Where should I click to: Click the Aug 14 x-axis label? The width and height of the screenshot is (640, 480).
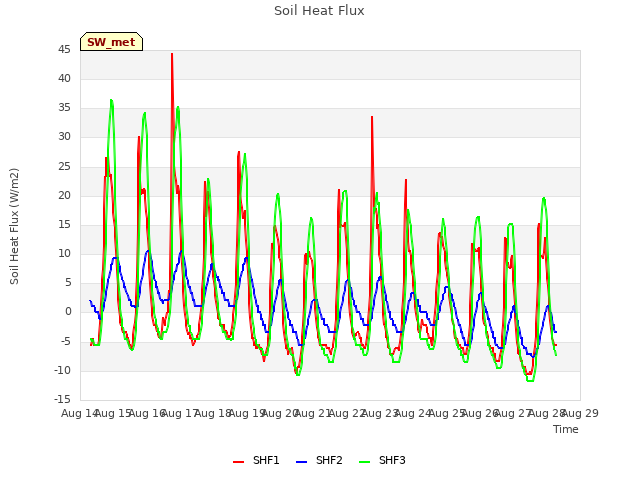tap(79, 413)
